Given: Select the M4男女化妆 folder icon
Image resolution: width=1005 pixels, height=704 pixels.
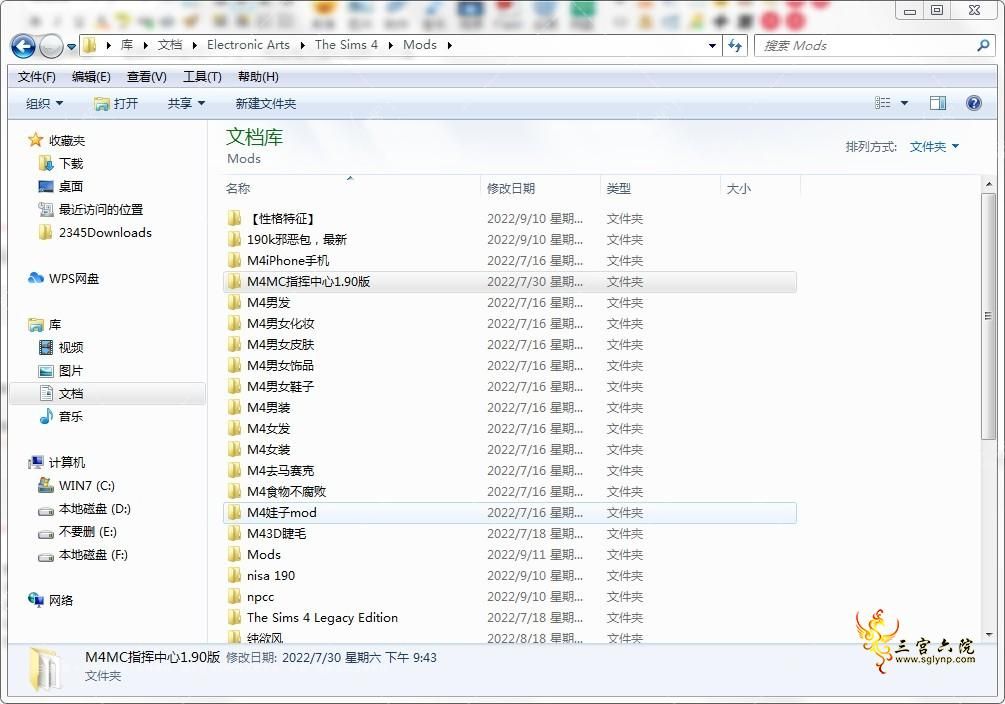Looking at the screenshot, I should point(234,324).
